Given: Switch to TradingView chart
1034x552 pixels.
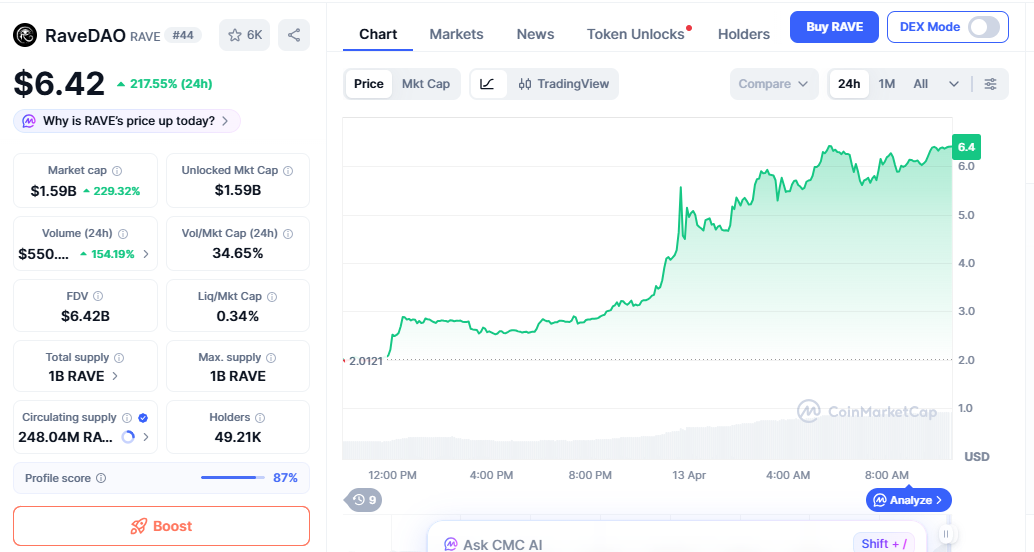Looking at the screenshot, I should pos(564,84).
